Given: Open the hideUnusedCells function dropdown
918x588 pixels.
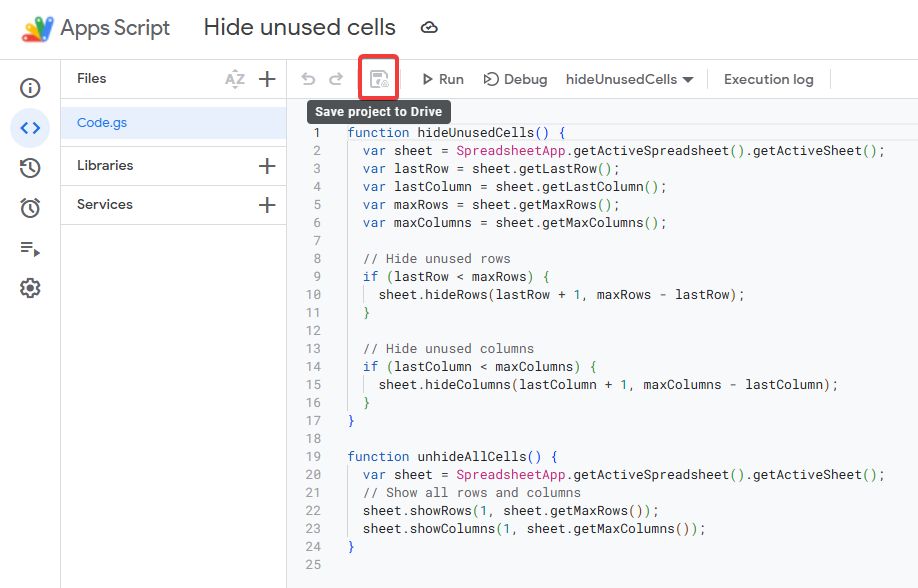Looking at the screenshot, I should (x=629, y=79).
